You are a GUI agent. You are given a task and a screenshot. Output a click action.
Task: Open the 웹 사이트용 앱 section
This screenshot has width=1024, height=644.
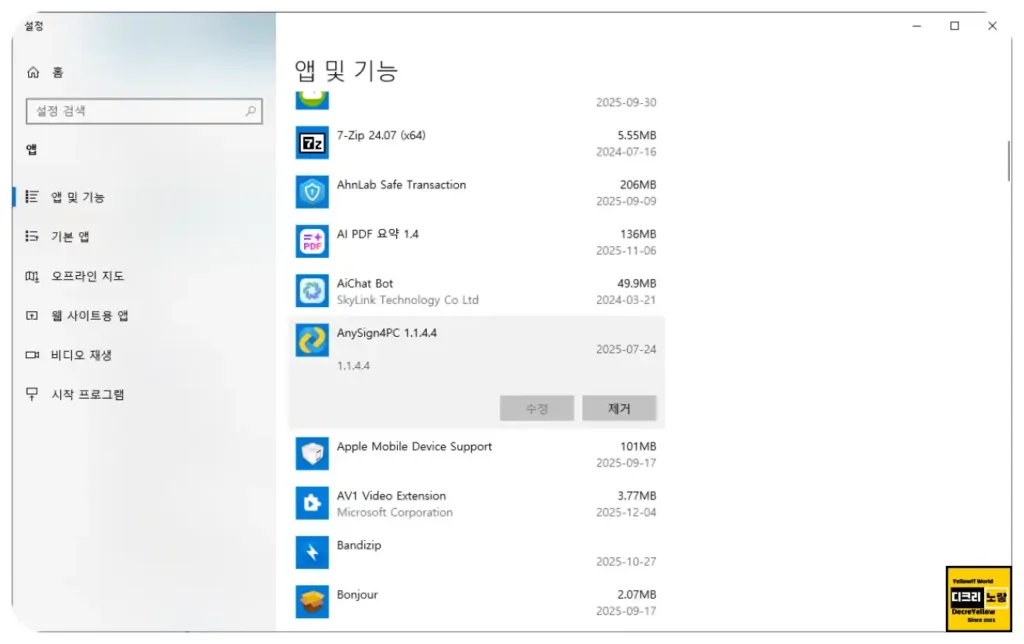click(x=144, y=315)
